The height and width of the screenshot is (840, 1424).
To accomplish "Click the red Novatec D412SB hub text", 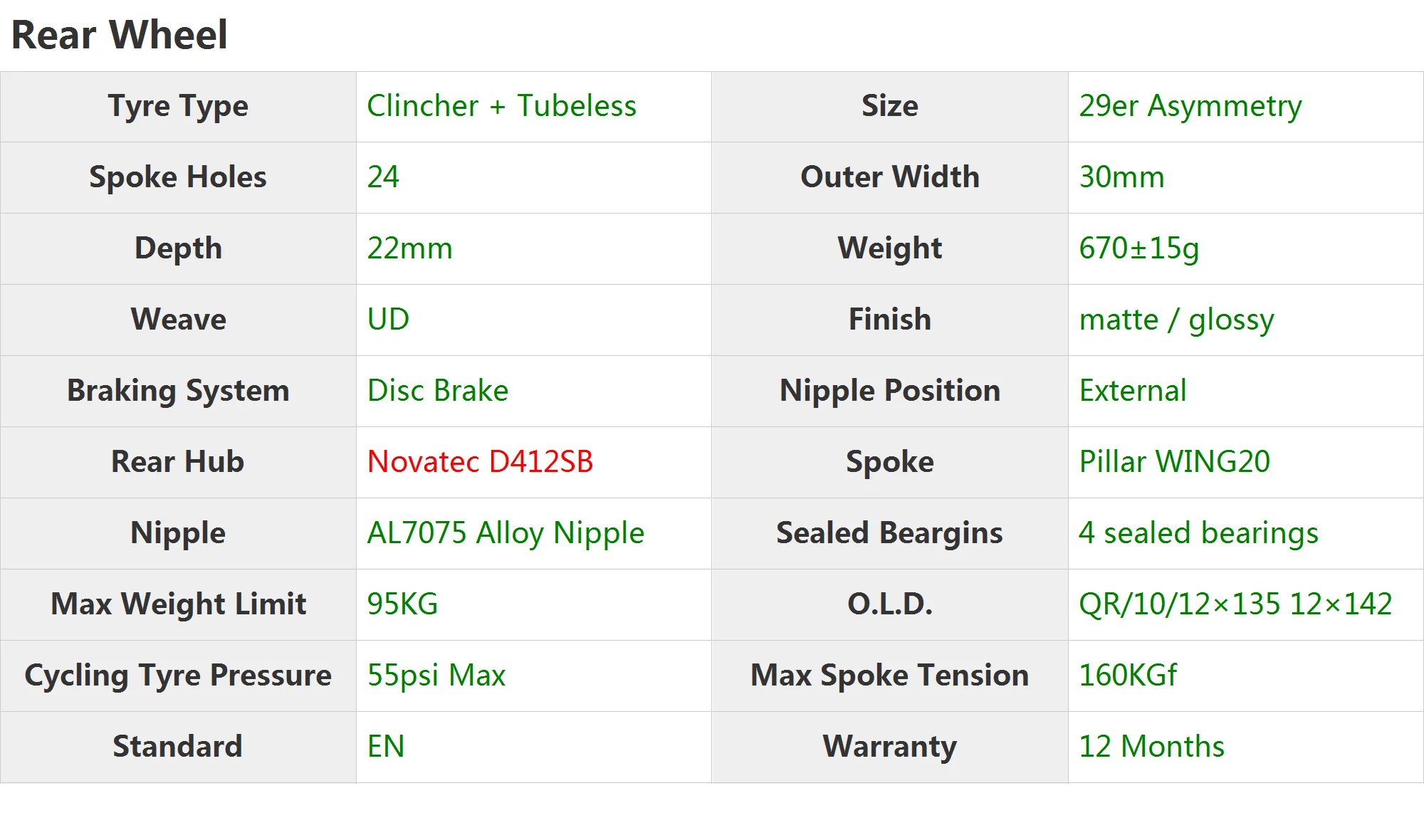I will click(x=480, y=461).
